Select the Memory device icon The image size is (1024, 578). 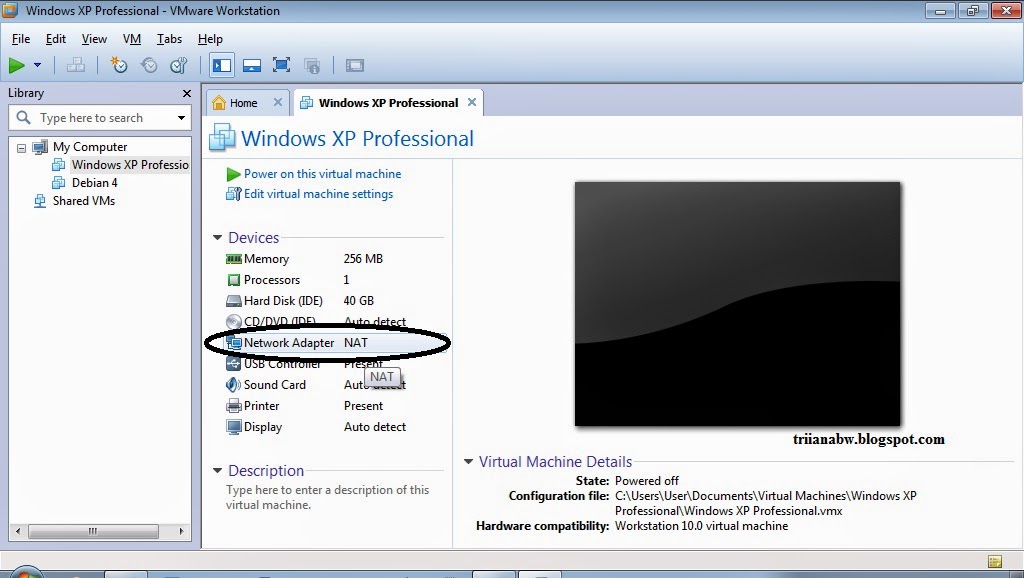pos(234,258)
